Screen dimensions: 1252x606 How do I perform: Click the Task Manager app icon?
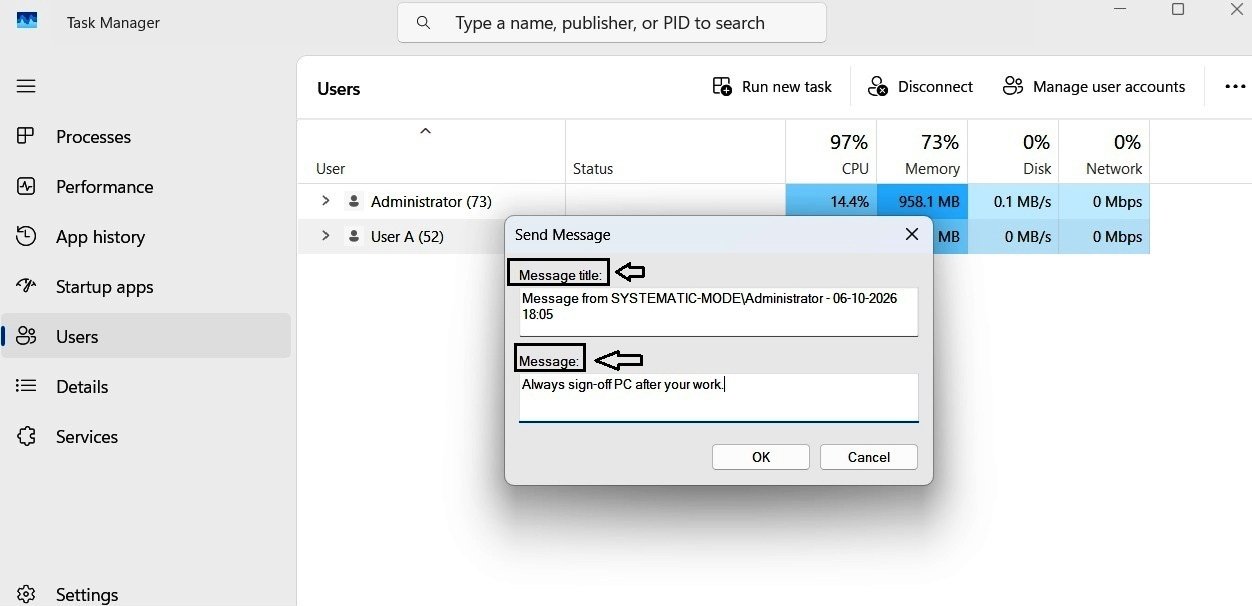27,21
